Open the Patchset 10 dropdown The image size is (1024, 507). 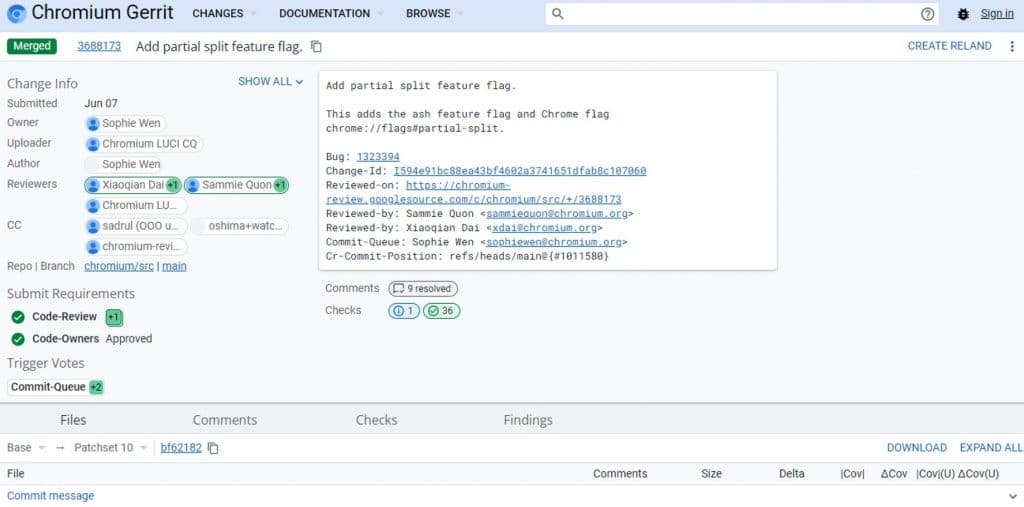(110, 448)
